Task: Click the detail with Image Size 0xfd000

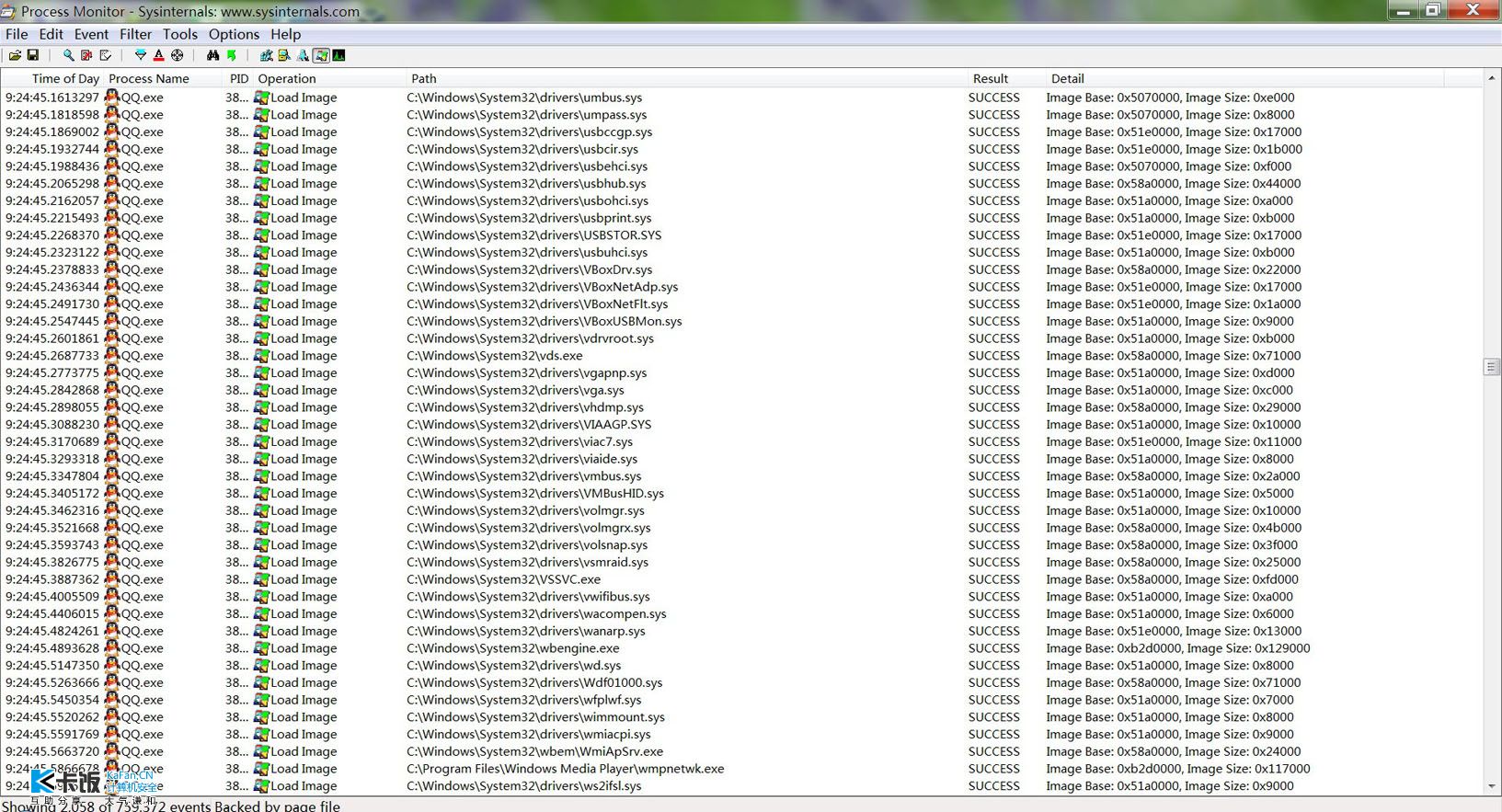Action: click(x=1173, y=579)
